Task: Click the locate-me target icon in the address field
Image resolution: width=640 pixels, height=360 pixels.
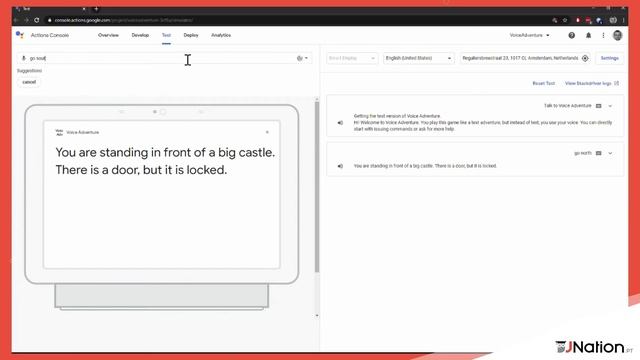Action: [585, 58]
